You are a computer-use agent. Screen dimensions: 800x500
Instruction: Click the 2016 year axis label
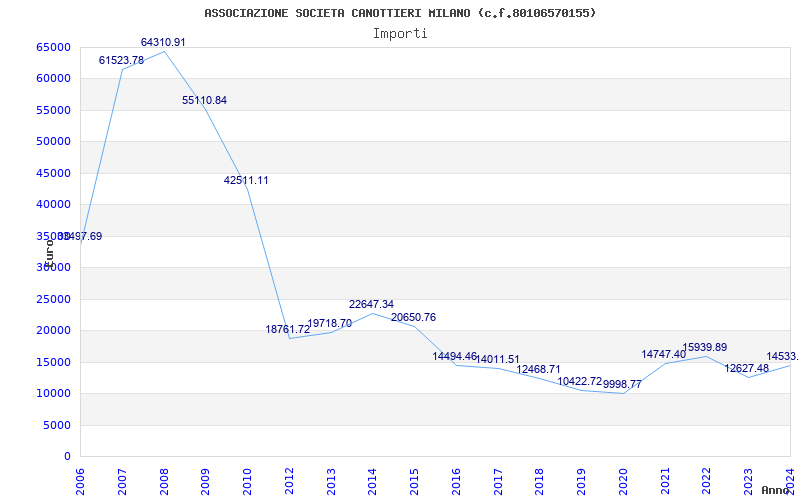click(x=456, y=482)
